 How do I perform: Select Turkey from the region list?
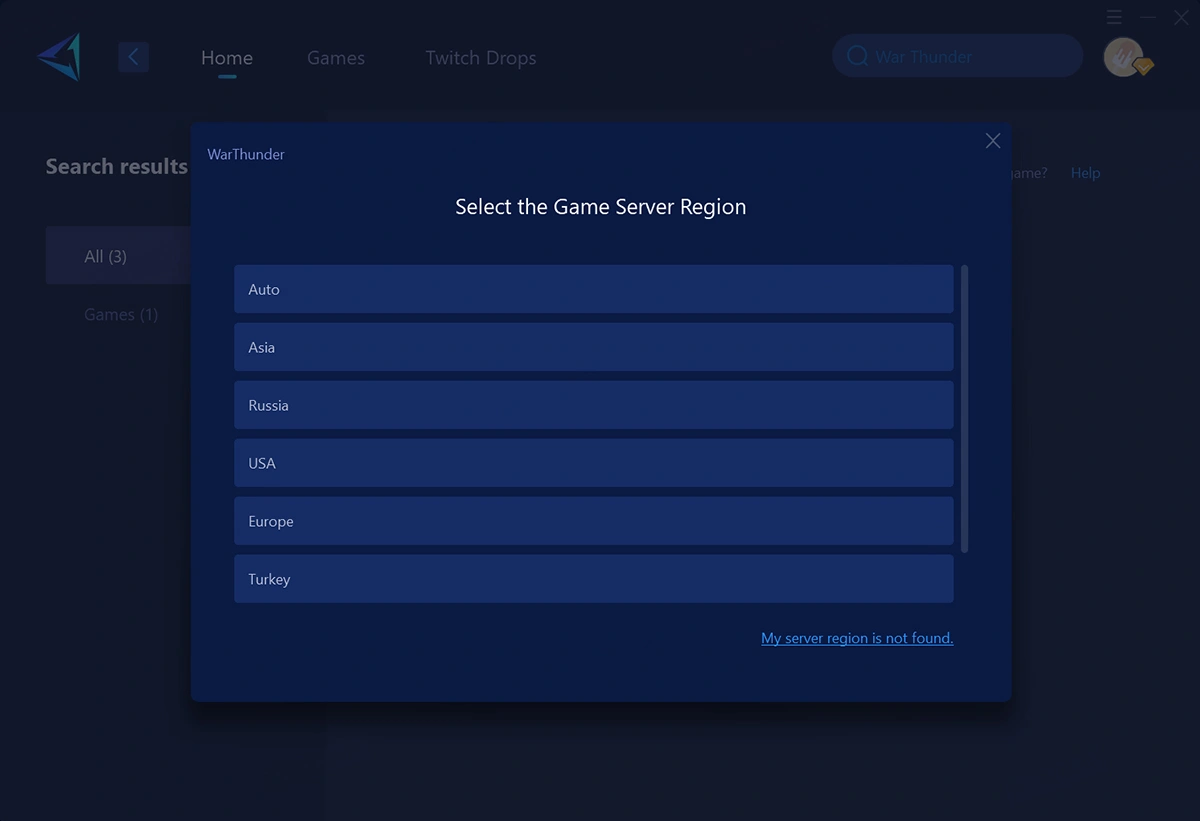(x=593, y=579)
